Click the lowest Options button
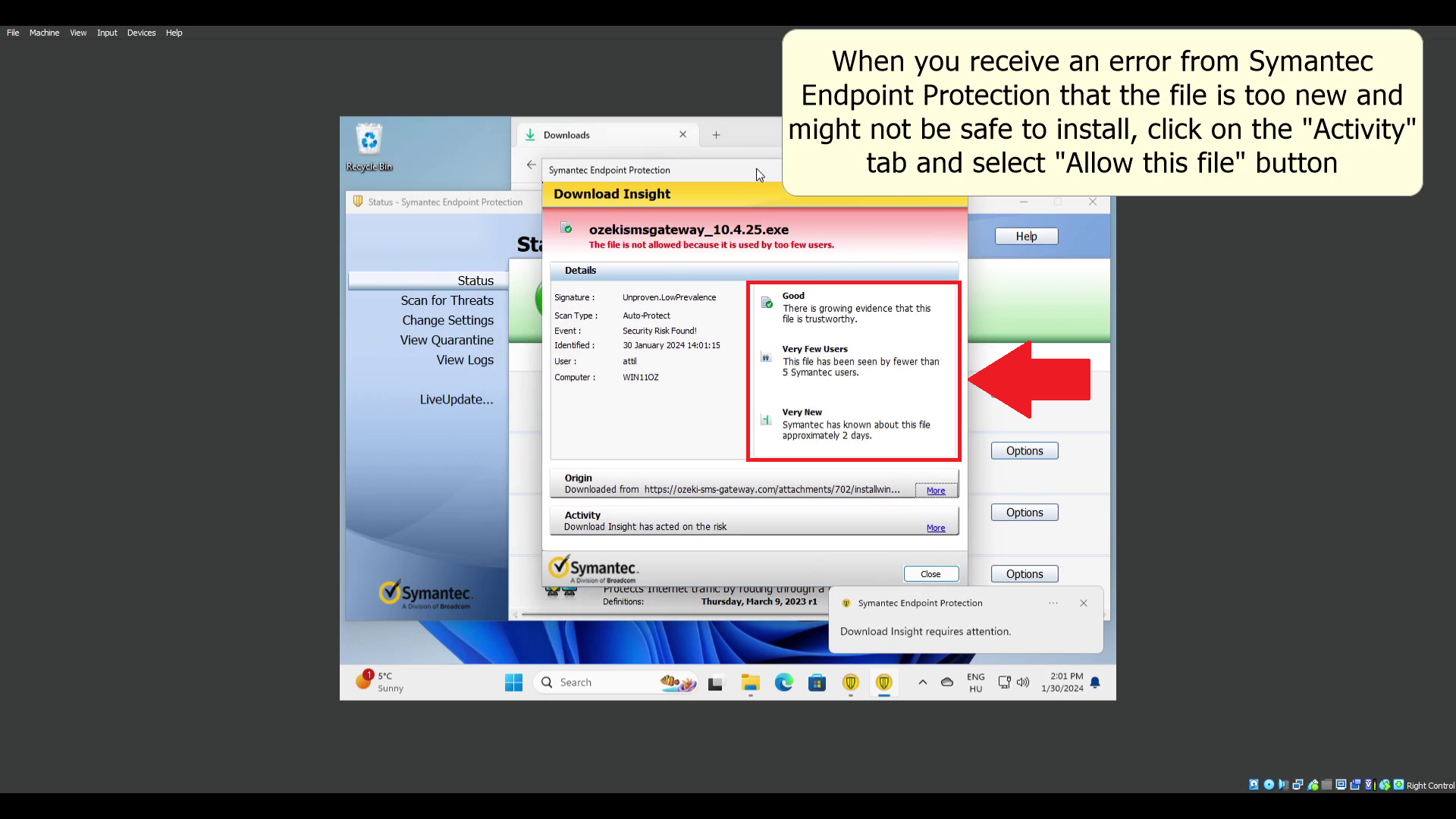Screen dimensions: 1456x819 [1025, 574]
